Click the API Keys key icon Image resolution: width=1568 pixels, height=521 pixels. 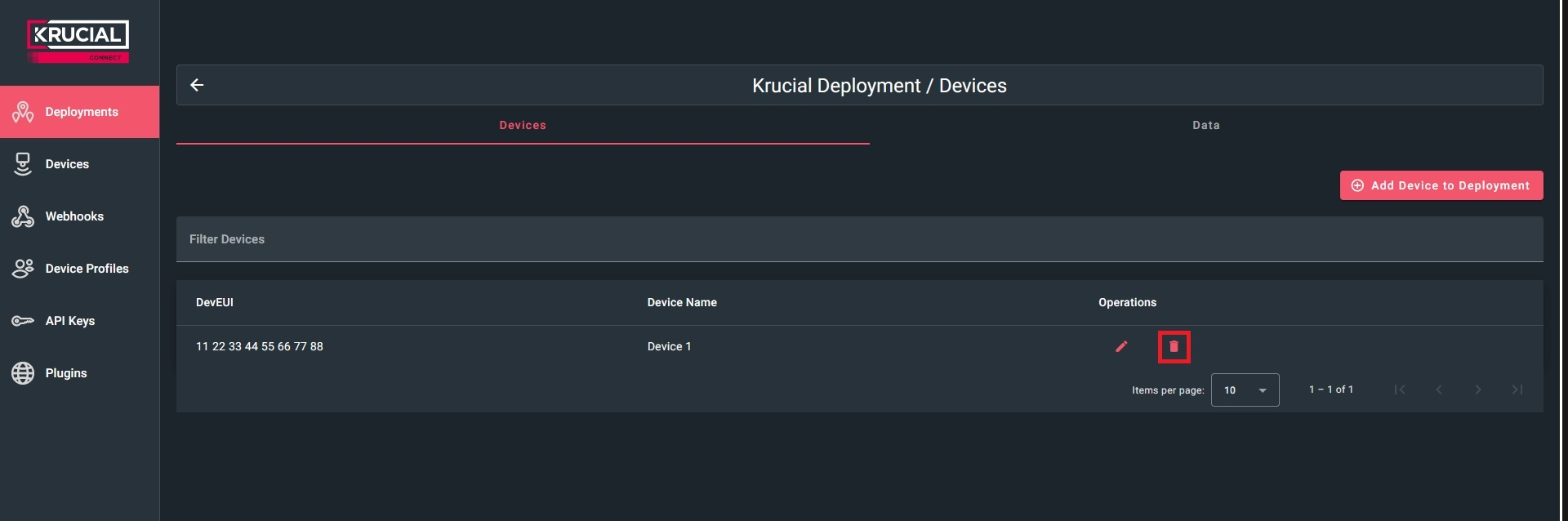coord(23,321)
